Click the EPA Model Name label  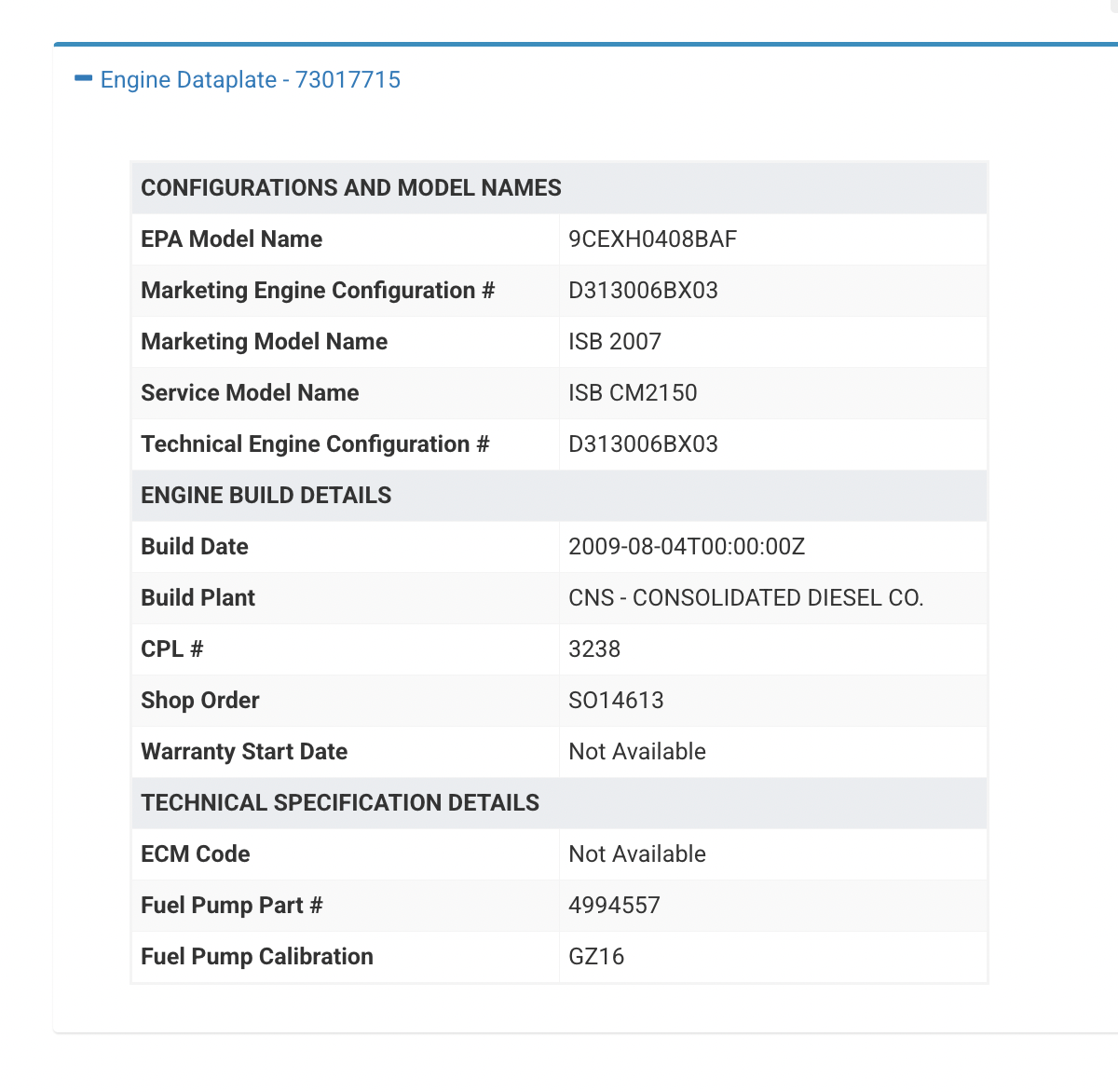coord(232,239)
